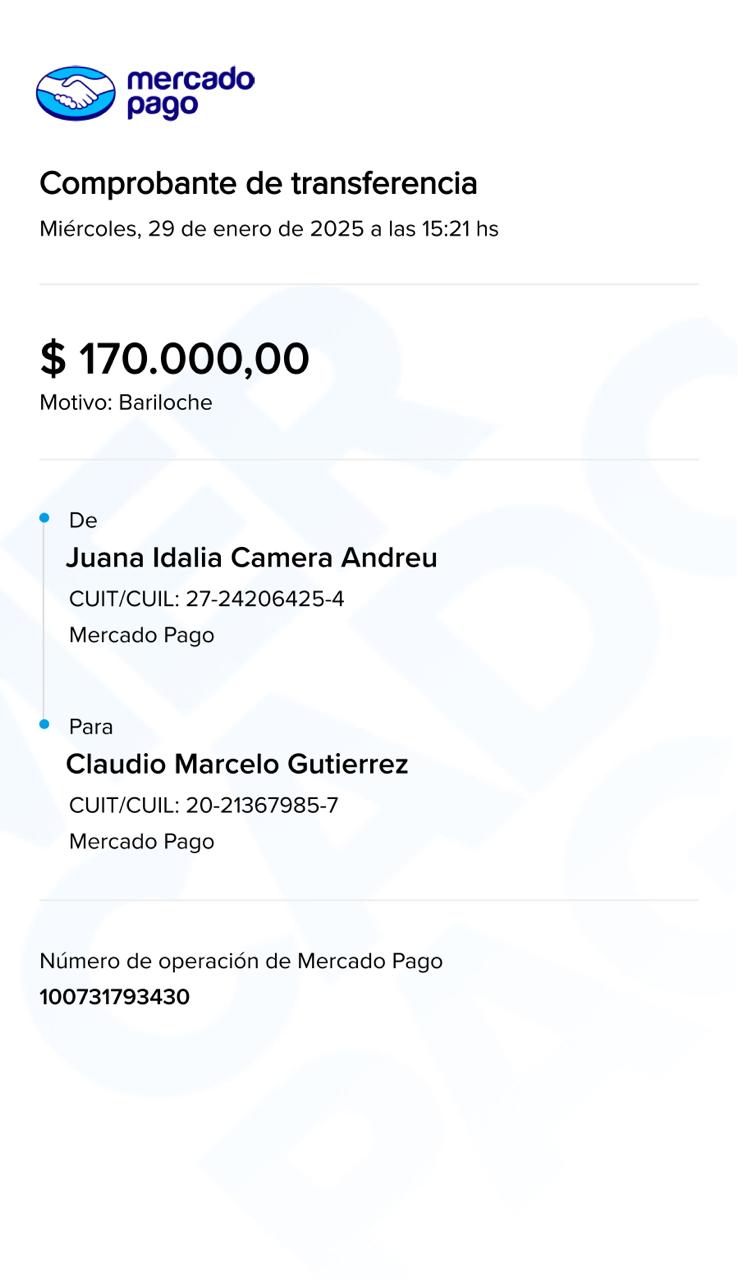The height and width of the screenshot is (1280, 738).
Task: Select the $ 170.000,00 amount
Action: (175, 358)
